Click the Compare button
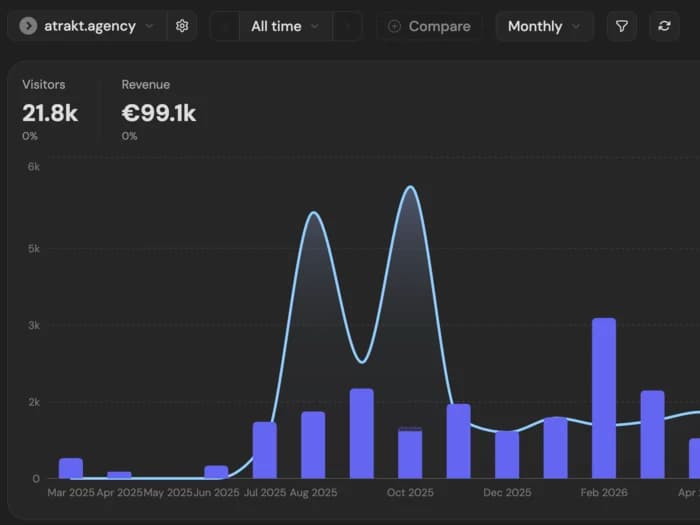Screen dimensions: 700x525 (x=429, y=26)
